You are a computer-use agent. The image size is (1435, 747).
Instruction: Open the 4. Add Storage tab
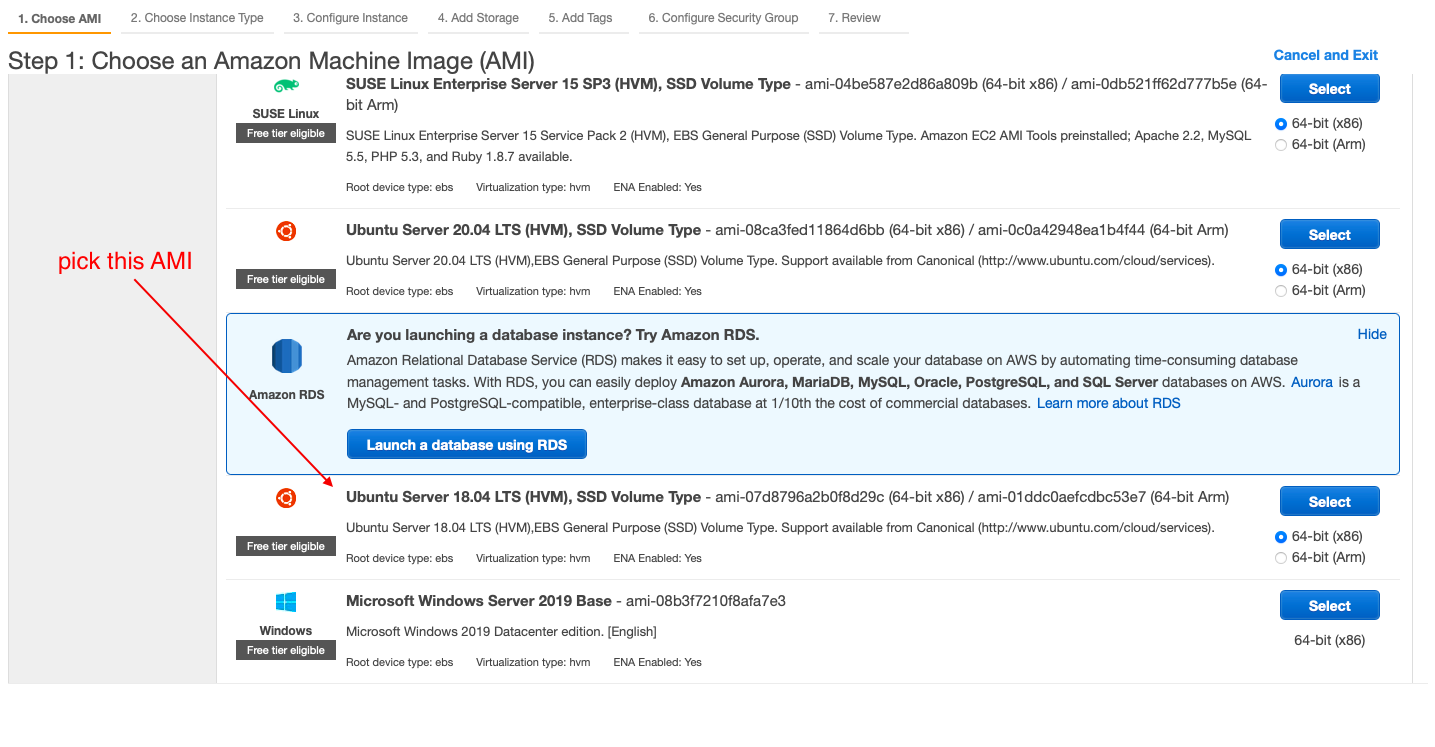click(478, 18)
